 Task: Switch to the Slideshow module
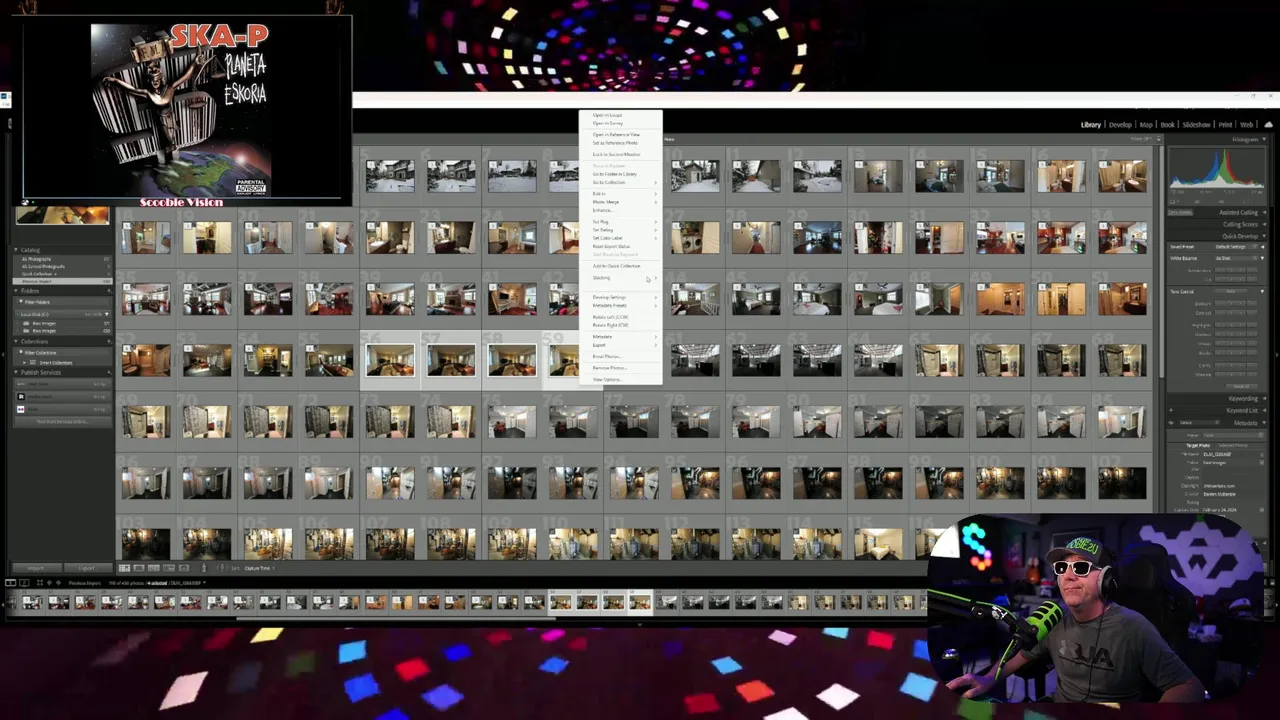point(1196,125)
